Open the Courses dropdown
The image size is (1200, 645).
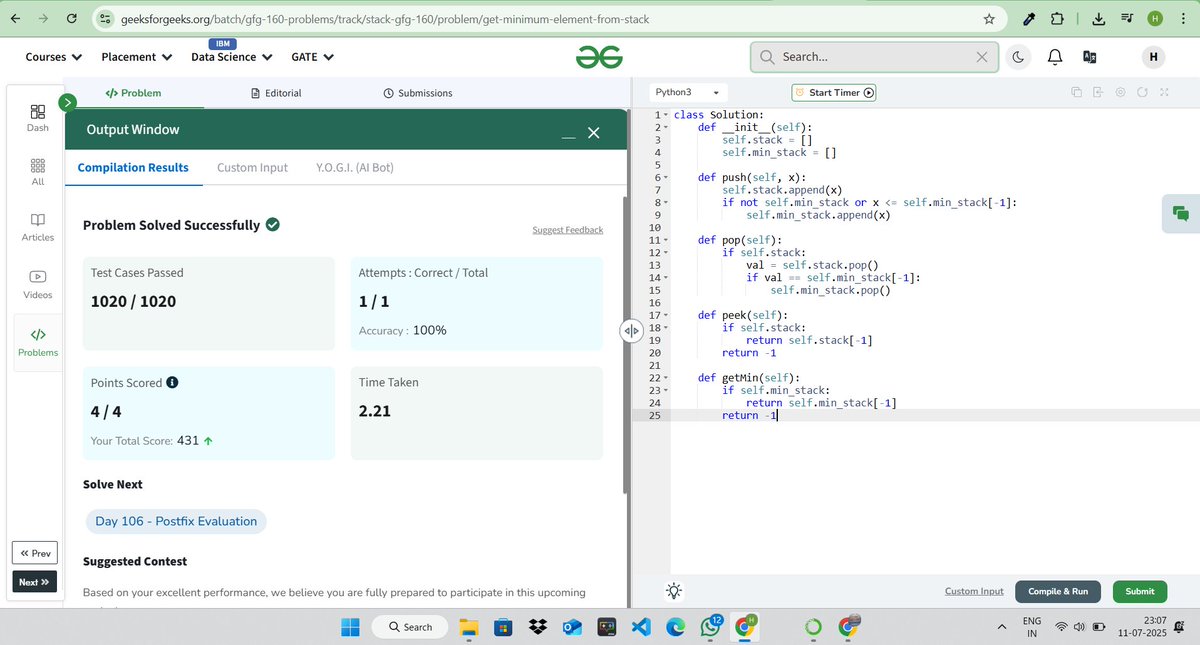[x=54, y=57]
